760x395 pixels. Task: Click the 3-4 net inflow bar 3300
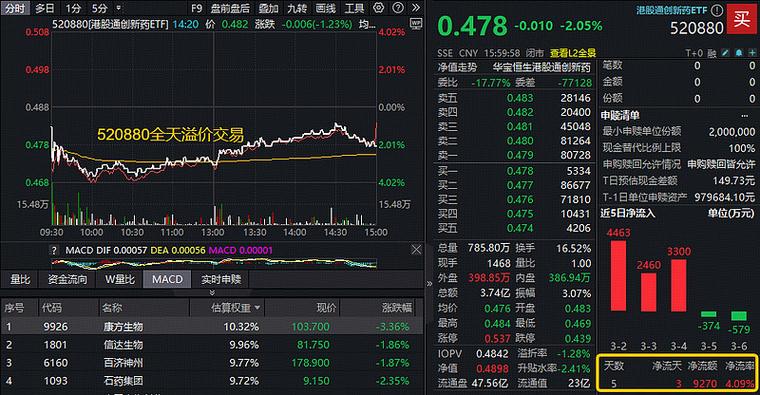[x=679, y=285]
